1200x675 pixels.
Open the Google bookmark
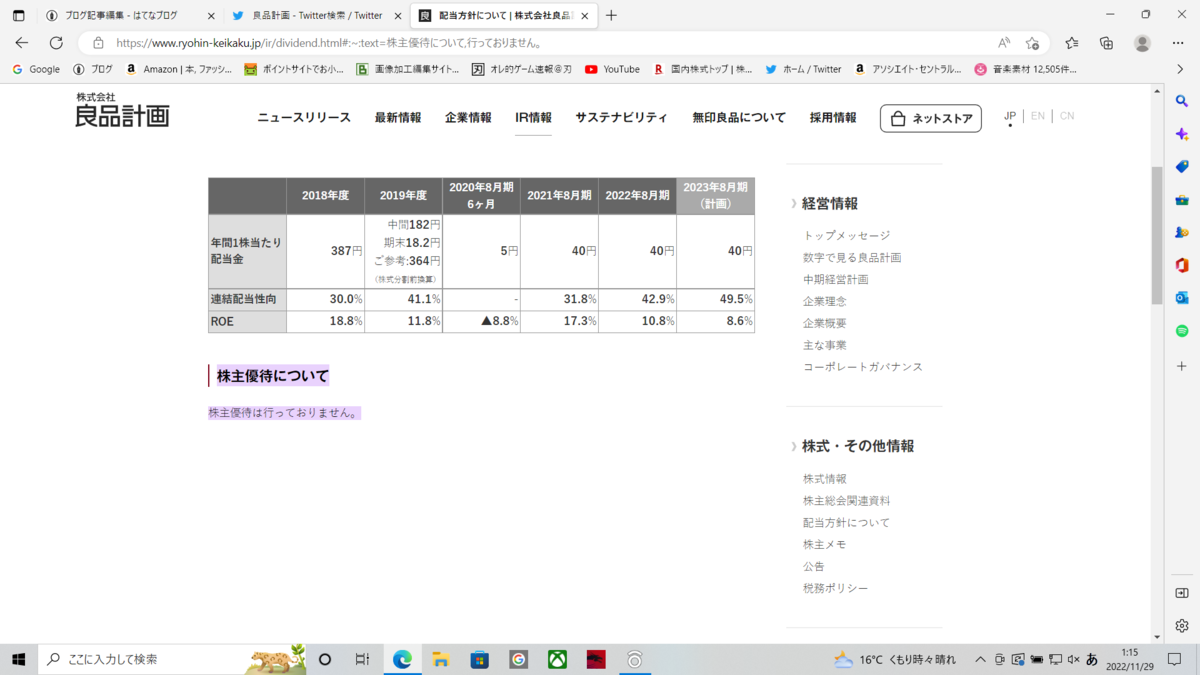click(36, 69)
